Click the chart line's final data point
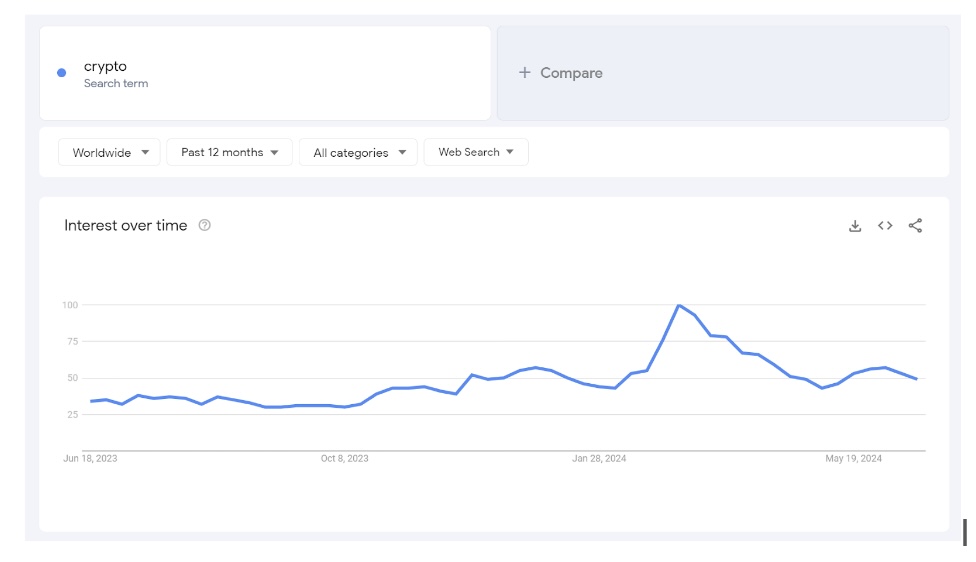Screen dimensions: 976x562 point(916,379)
